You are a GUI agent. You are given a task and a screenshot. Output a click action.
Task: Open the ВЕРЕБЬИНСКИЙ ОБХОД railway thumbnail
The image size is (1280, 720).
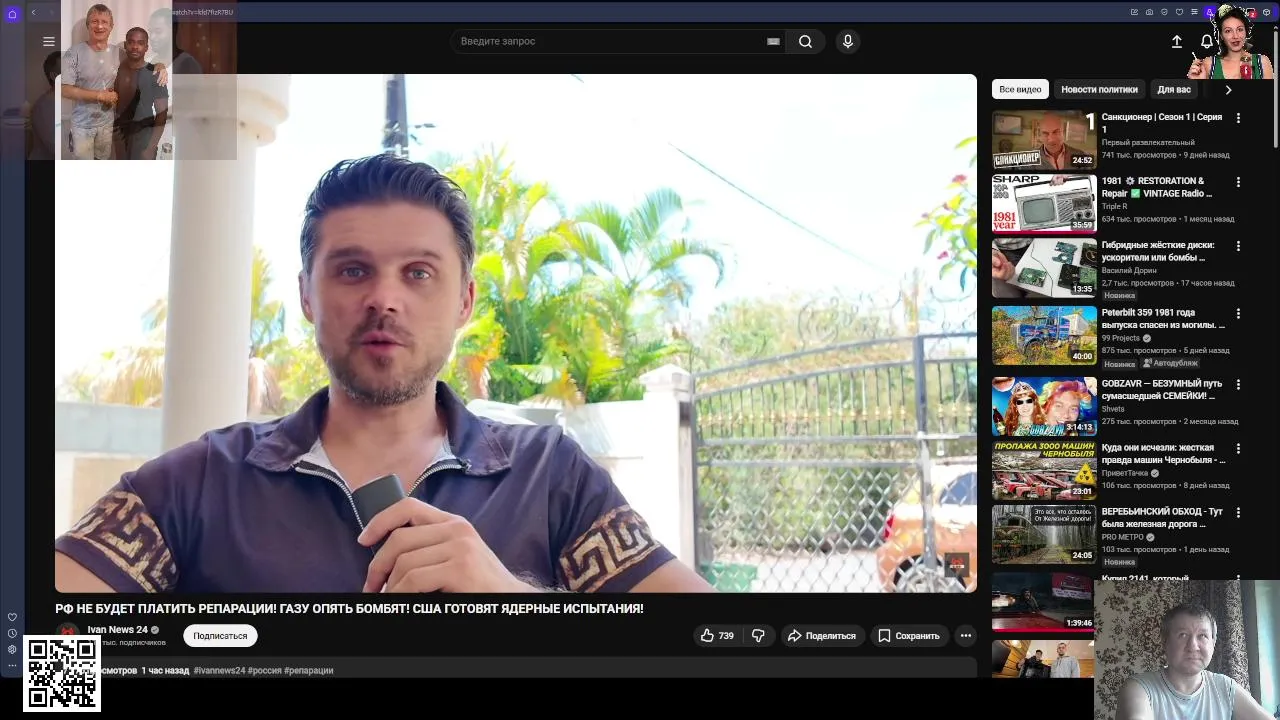[1044, 533]
